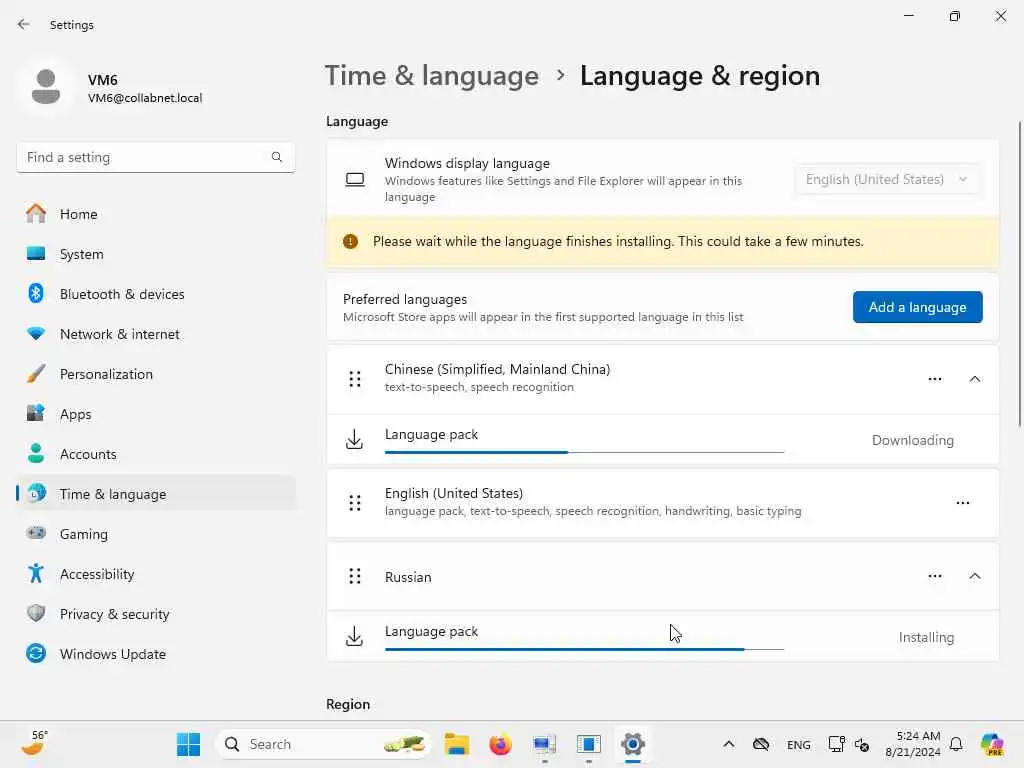Click the cloud sync-off icon in system tray
1024x768 pixels.
(761, 744)
